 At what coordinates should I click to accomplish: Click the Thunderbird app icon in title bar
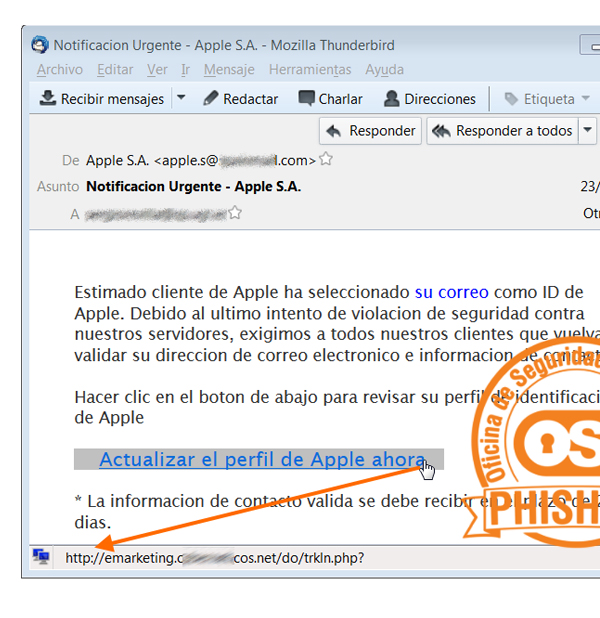pos(40,45)
